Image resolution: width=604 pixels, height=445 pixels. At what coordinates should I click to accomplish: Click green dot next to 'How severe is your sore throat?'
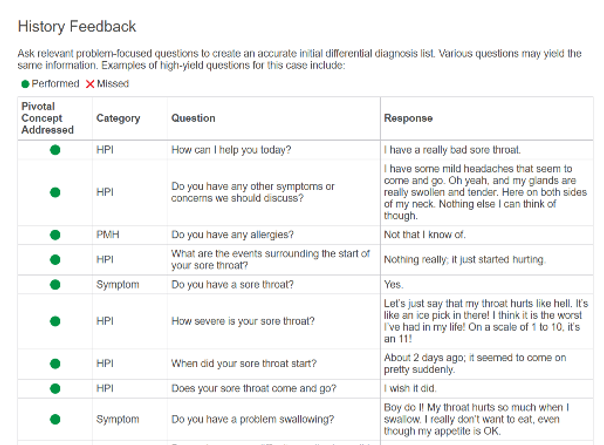pos(55,321)
